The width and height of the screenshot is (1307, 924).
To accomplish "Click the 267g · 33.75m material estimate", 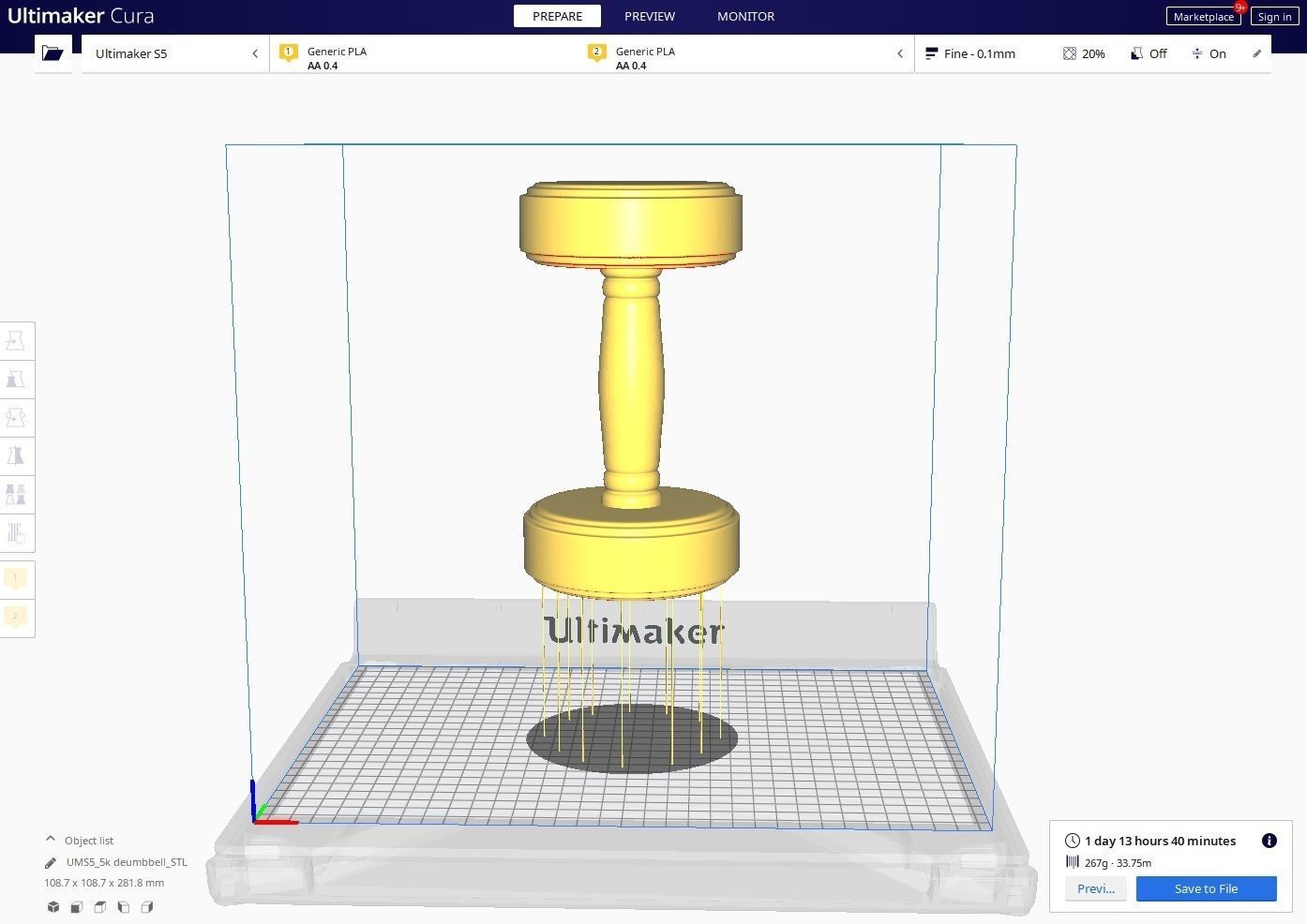I will pyautogui.click(x=1118, y=863).
